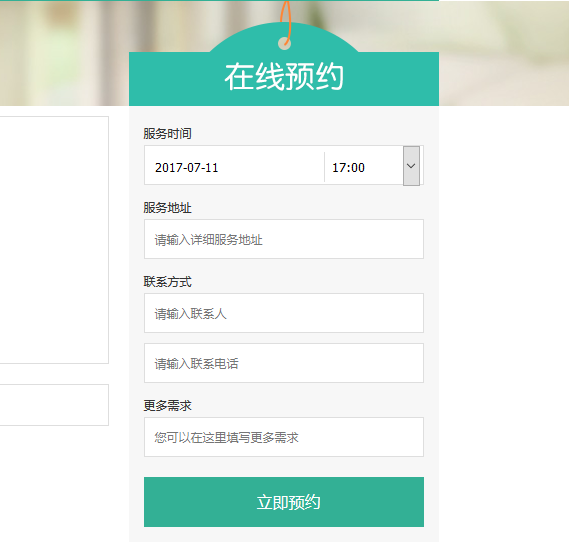Click the small empty box at lower left
The width and height of the screenshot is (569, 557).
point(54,405)
